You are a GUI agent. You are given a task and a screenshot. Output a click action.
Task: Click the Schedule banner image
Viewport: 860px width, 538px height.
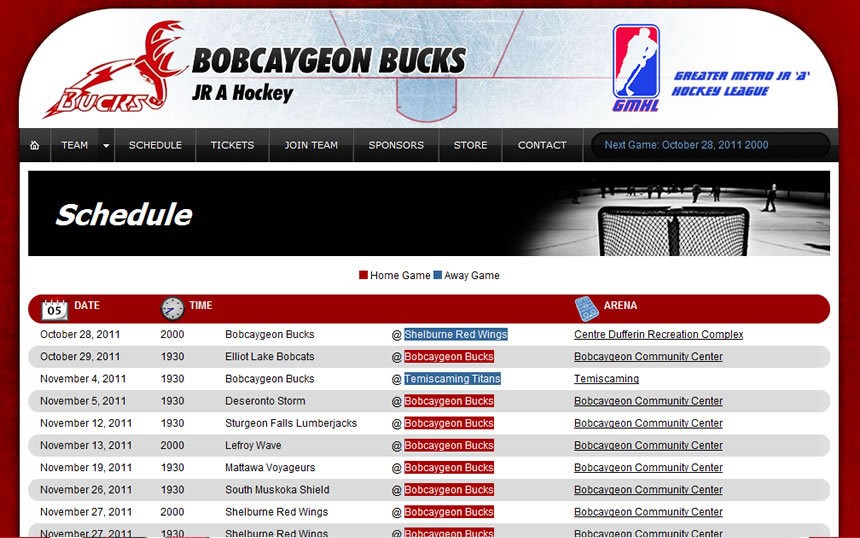[429, 213]
